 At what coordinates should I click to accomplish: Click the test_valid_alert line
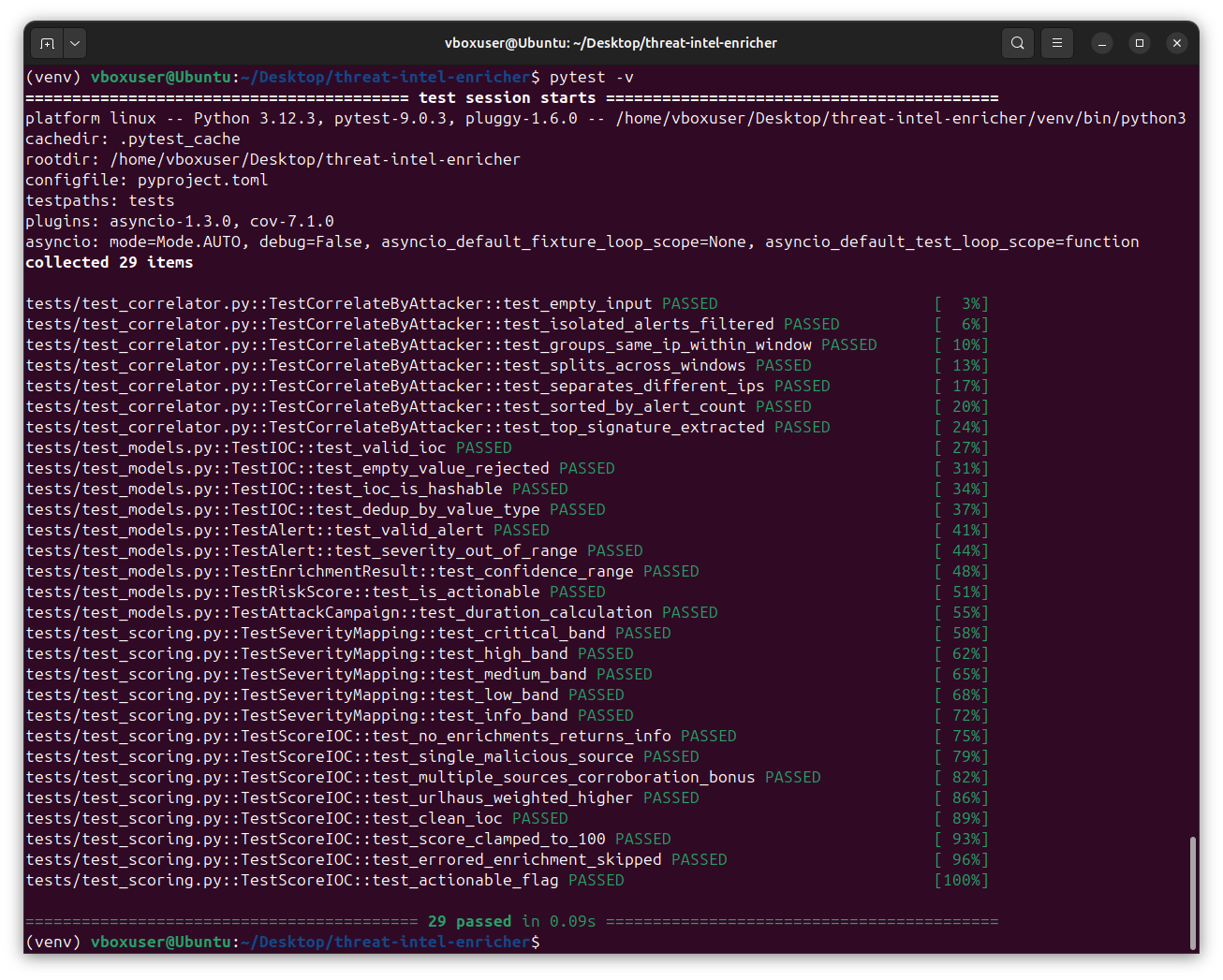click(x=507, y=530)
